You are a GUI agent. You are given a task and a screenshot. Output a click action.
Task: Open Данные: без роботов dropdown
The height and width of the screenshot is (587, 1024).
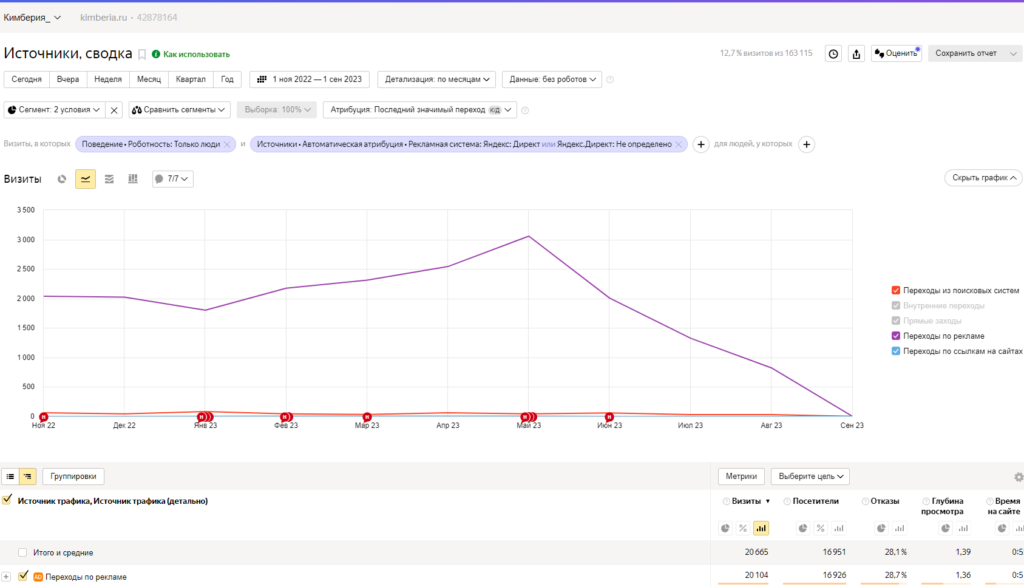tap(552, 80)
